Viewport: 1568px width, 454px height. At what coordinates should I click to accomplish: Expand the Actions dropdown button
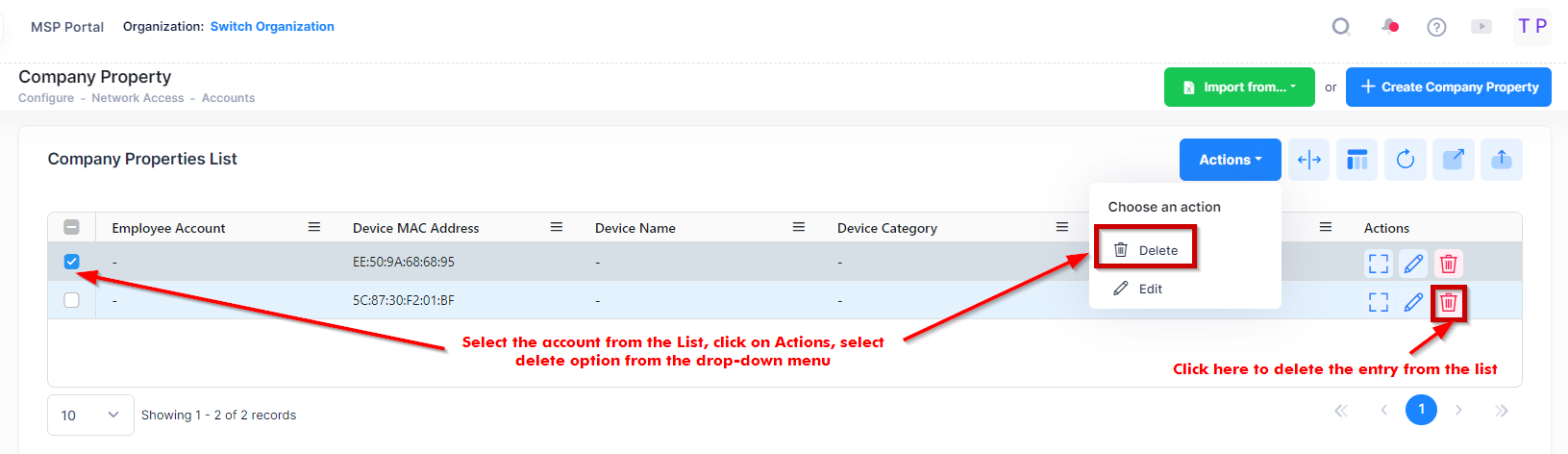1230,160
